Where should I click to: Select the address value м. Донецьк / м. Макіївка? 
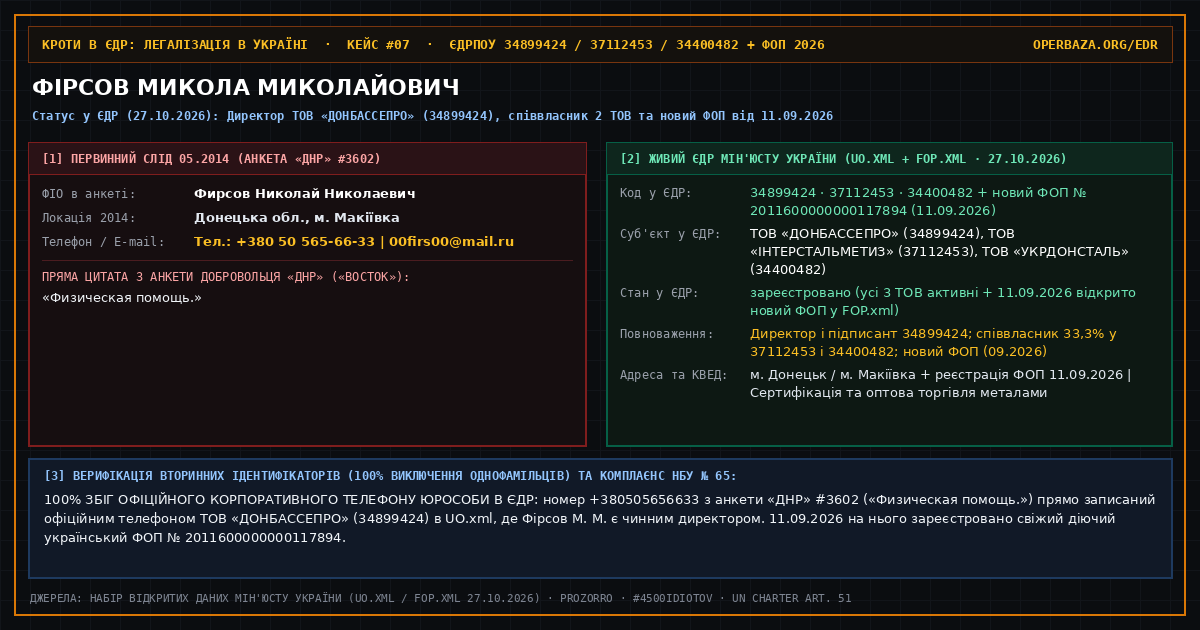click(941, 384)
